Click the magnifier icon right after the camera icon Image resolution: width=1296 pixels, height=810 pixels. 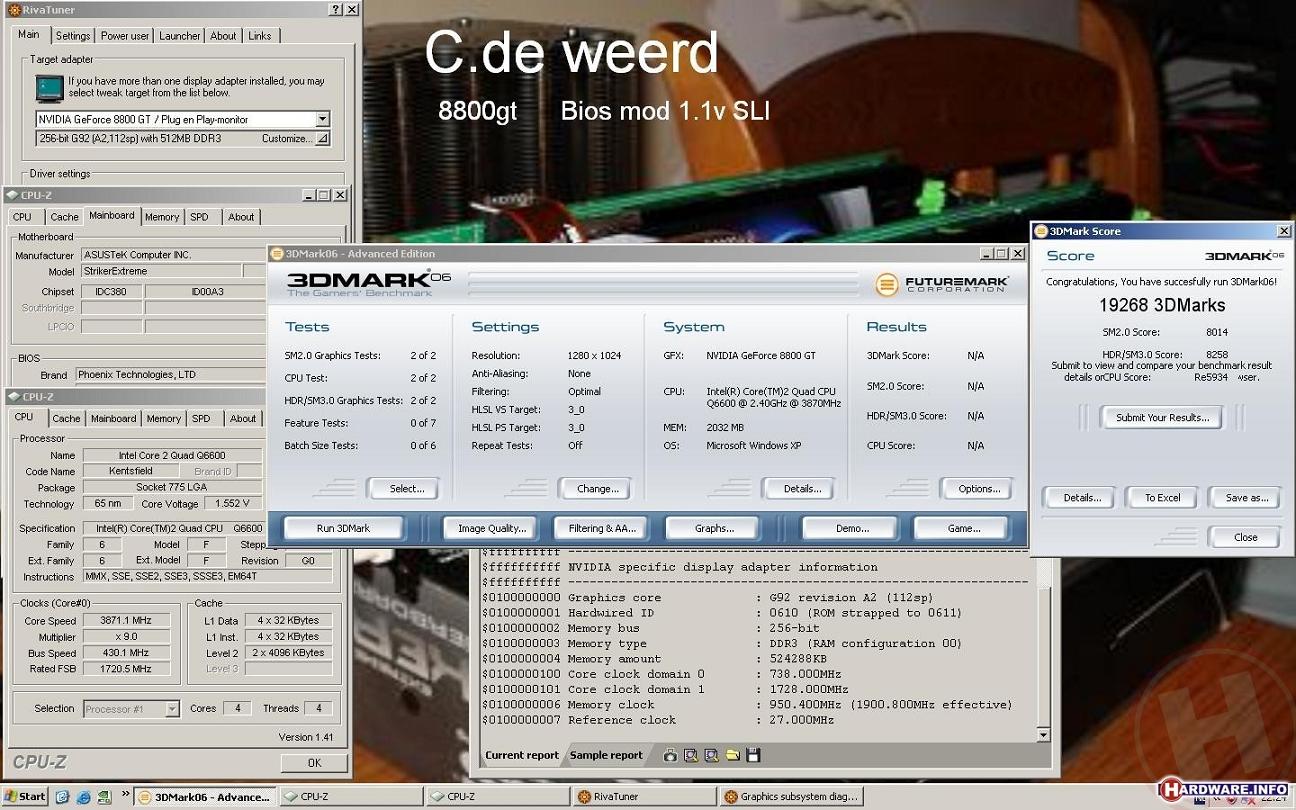pos(691,755)
